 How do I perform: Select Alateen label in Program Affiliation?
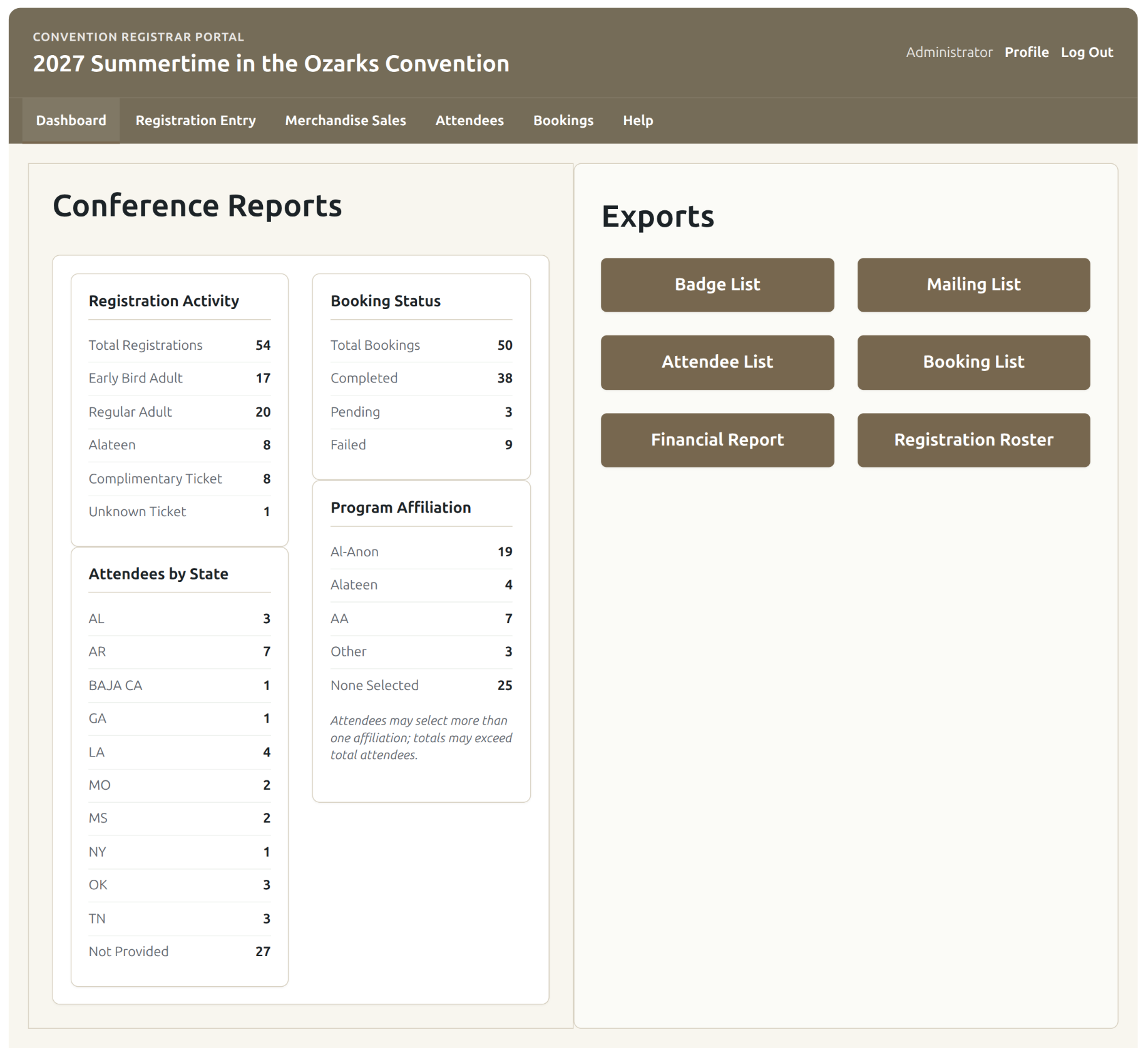point(354,585)
